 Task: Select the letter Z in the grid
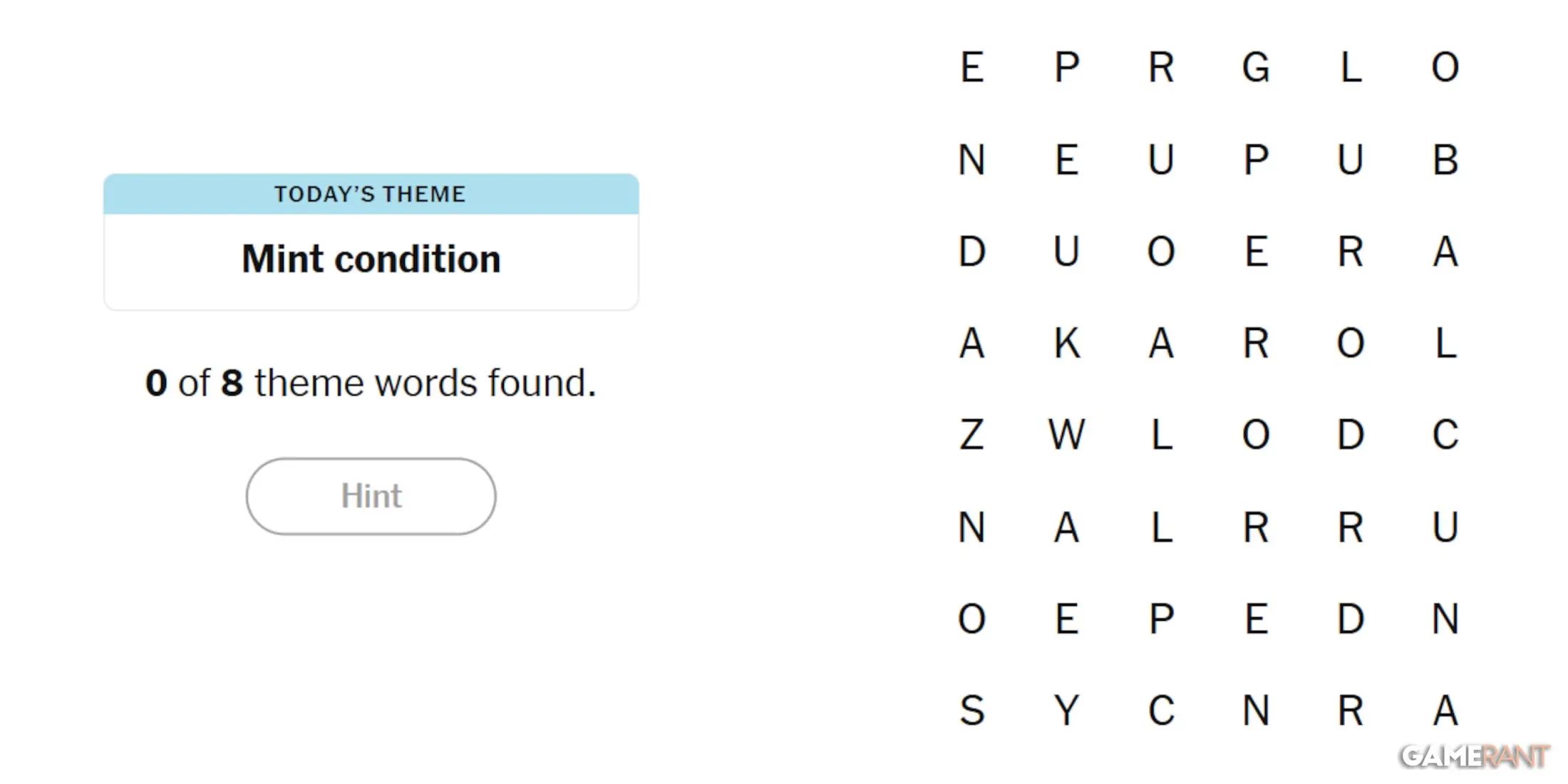coord(972,435)
